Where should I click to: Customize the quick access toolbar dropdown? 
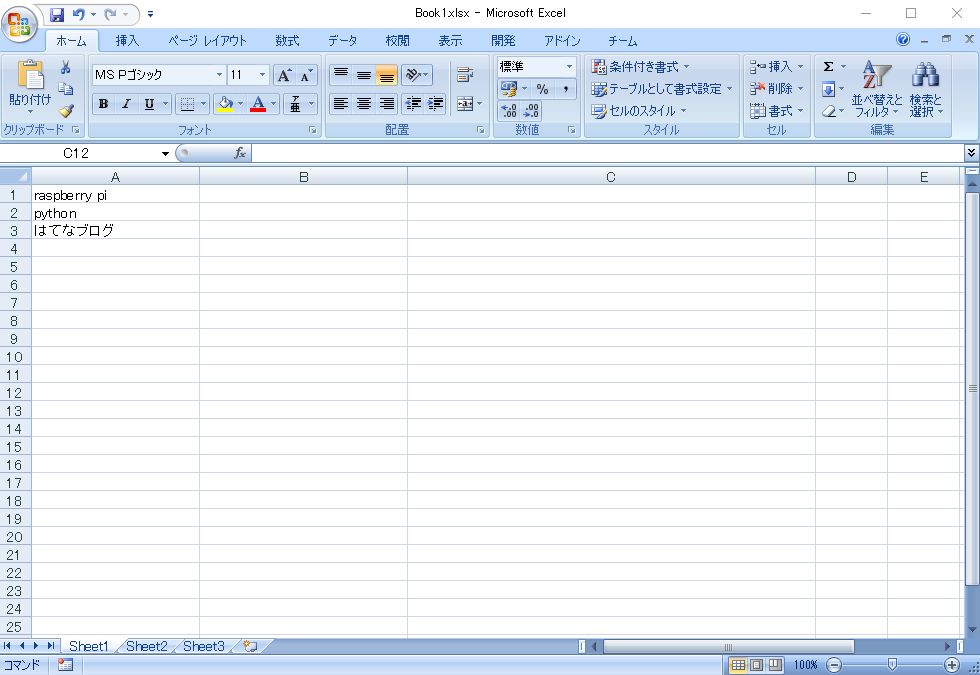[151, 14]
